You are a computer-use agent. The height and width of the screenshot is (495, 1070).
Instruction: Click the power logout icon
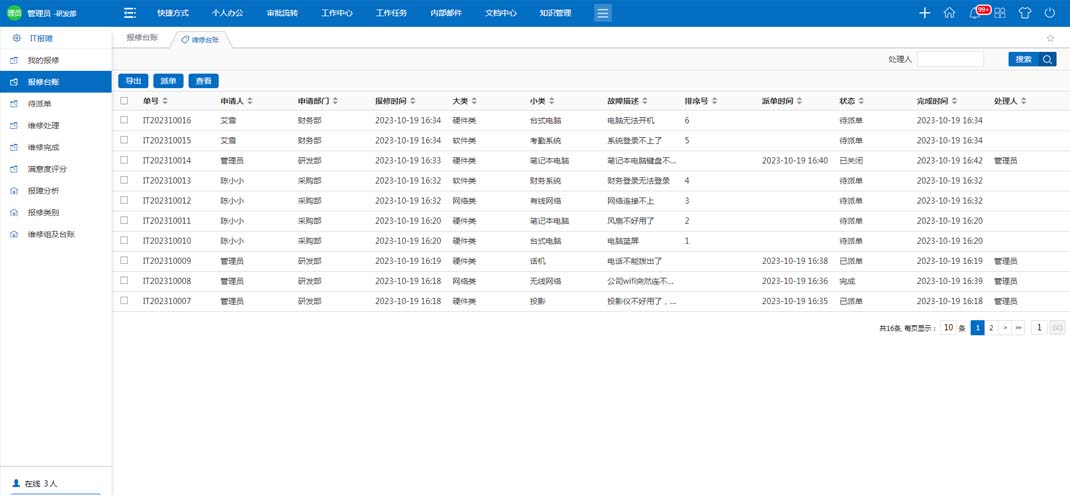pyautogui.click(x=1050, y=13)
